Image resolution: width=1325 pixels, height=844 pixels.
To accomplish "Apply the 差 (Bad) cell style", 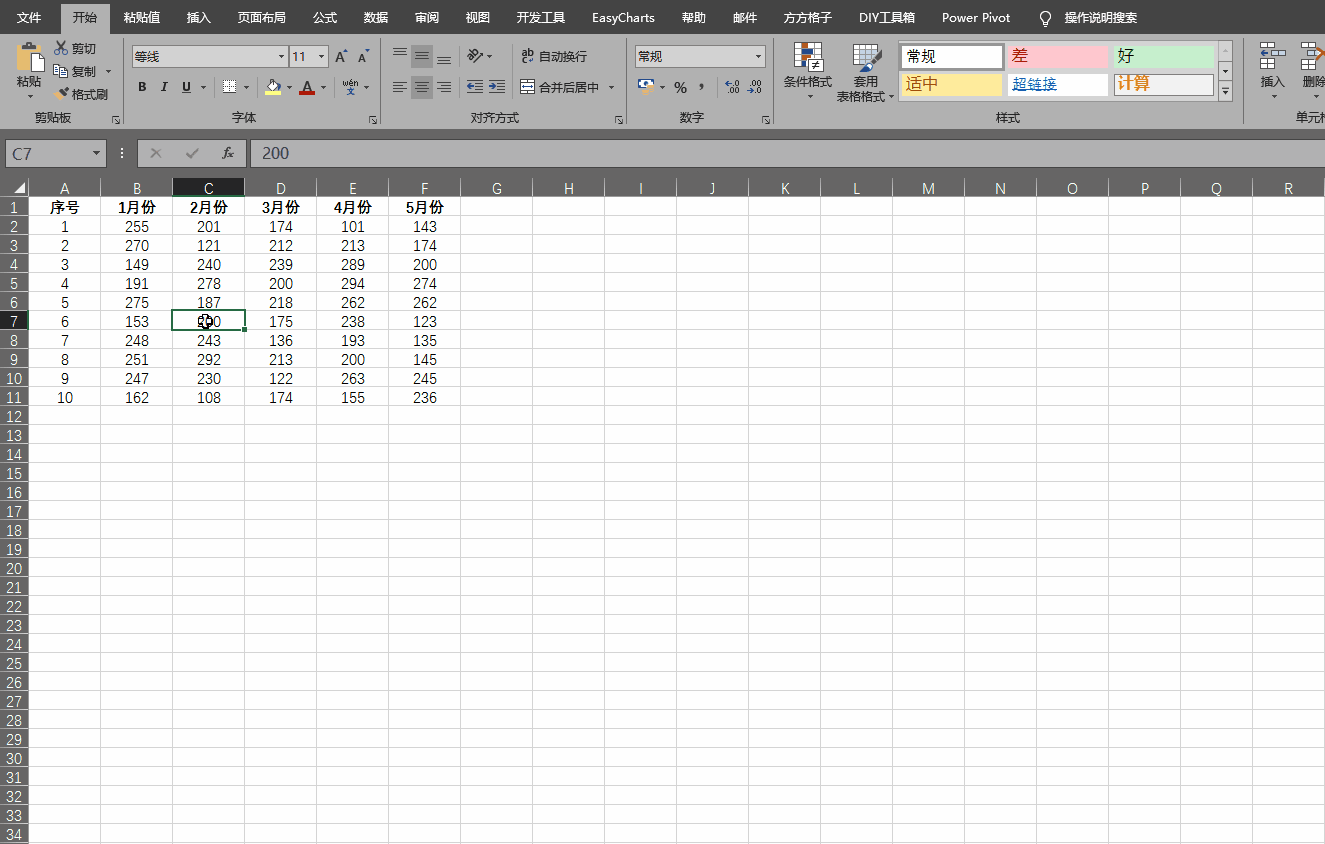I will click(x=1058, y=56).
